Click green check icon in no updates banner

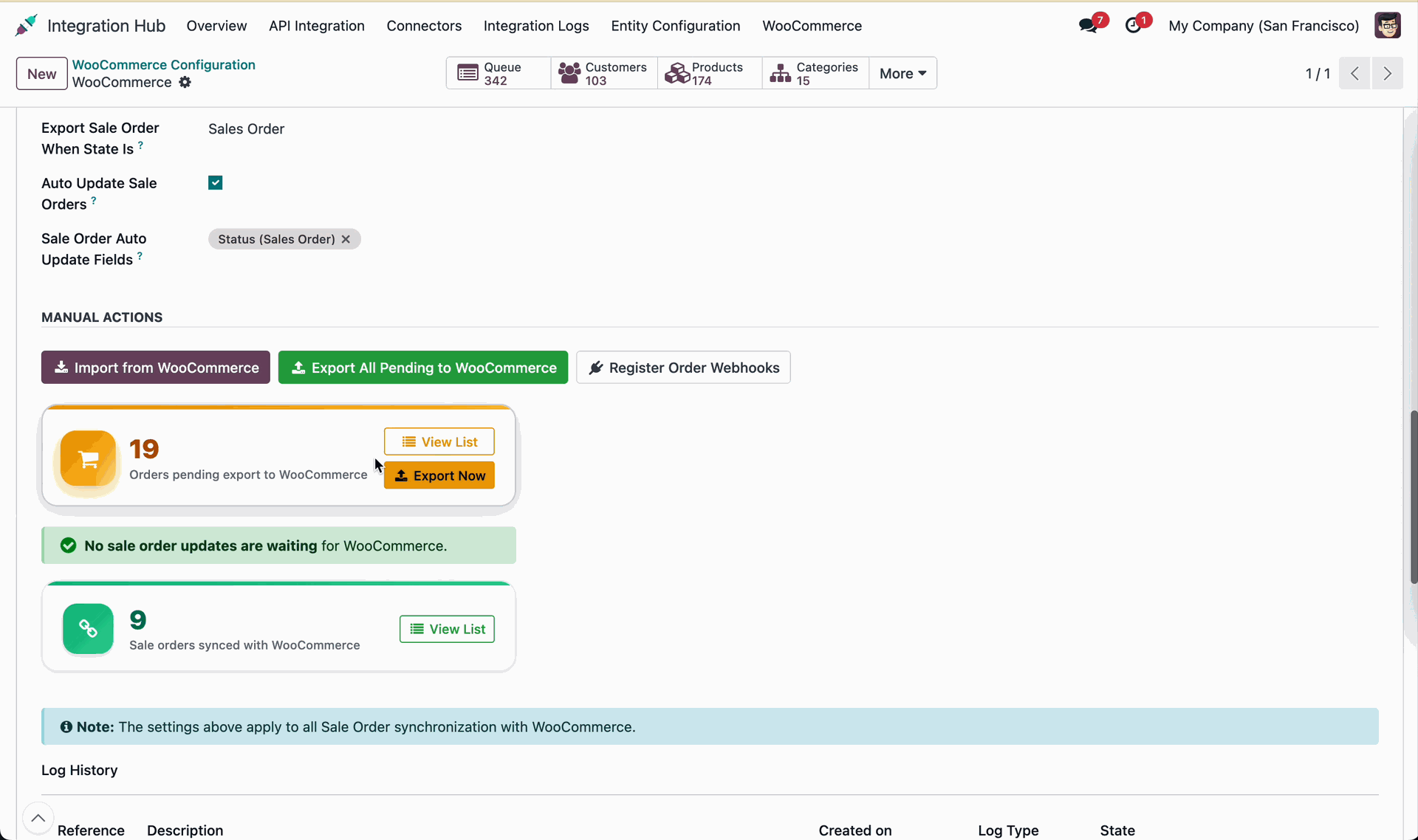click(68, 545)
